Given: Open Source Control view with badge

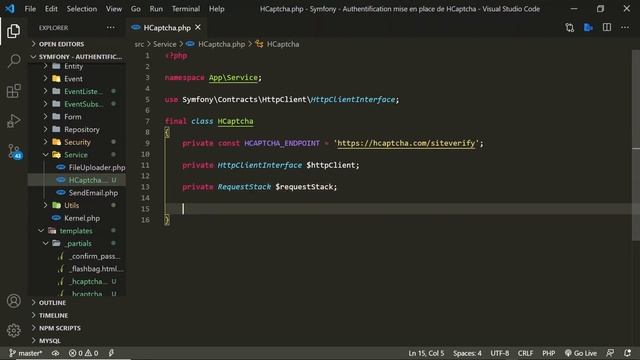Looking at the screenshot, I should (x=14, y=151).
